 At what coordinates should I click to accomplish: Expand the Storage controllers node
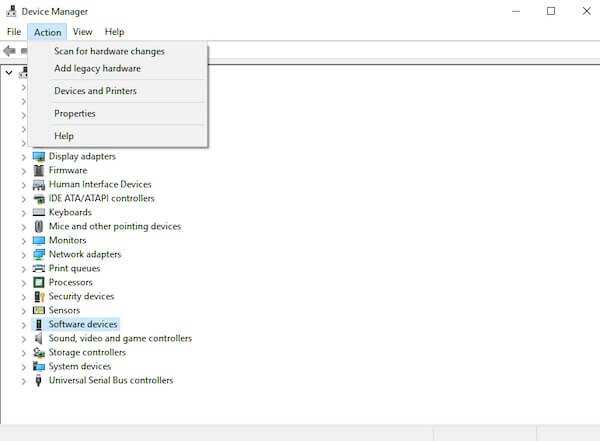tap(24, 353)
